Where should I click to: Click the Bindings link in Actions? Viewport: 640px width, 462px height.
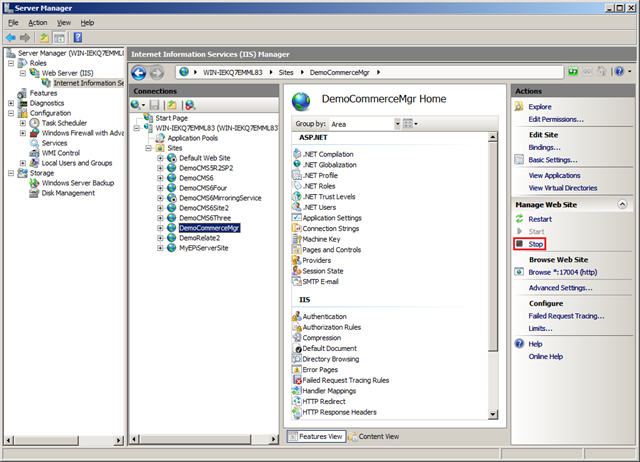[544, 147]
